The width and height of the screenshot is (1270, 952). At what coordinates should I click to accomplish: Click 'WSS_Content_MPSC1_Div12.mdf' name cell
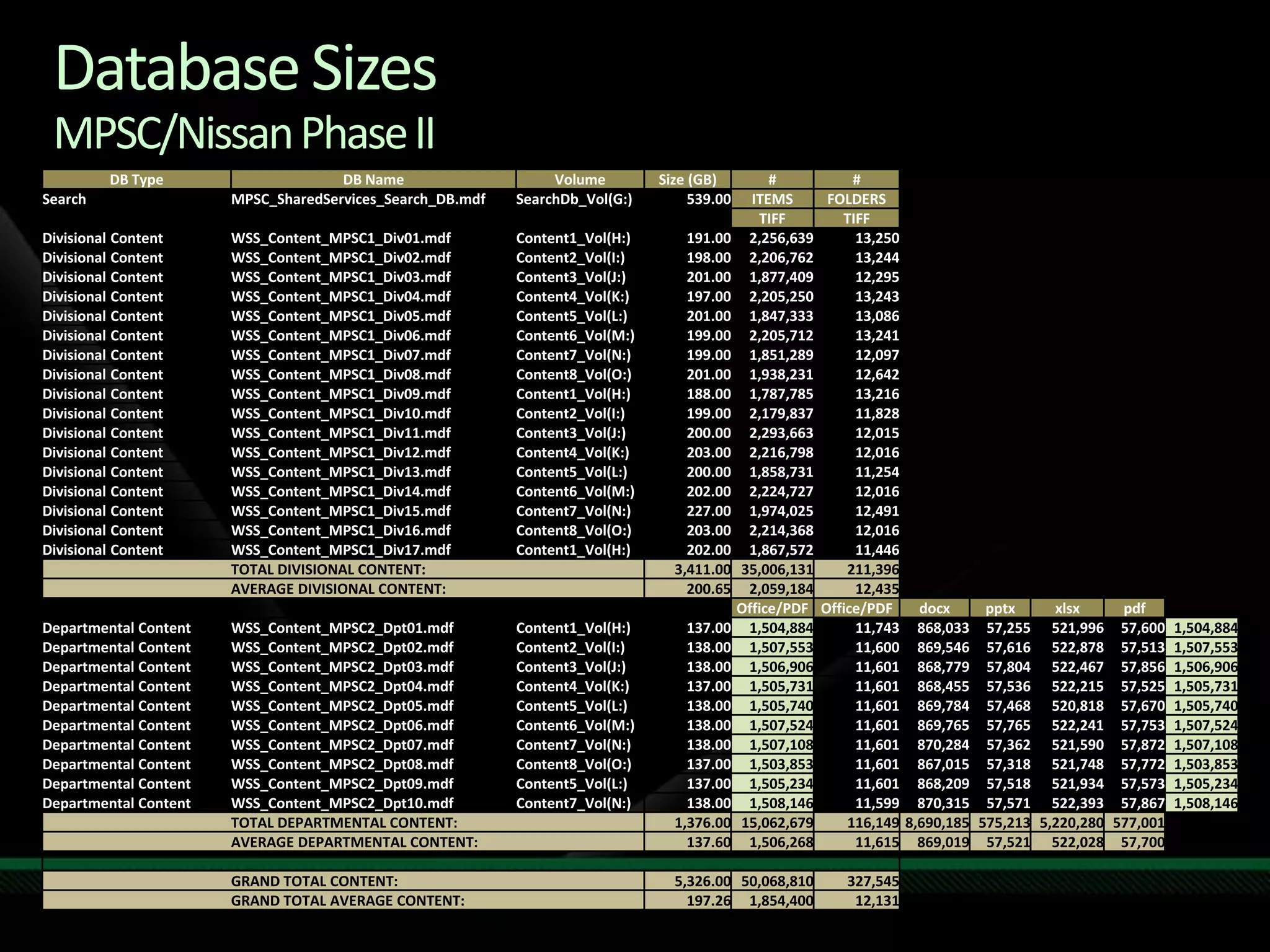tap(341, 452)
